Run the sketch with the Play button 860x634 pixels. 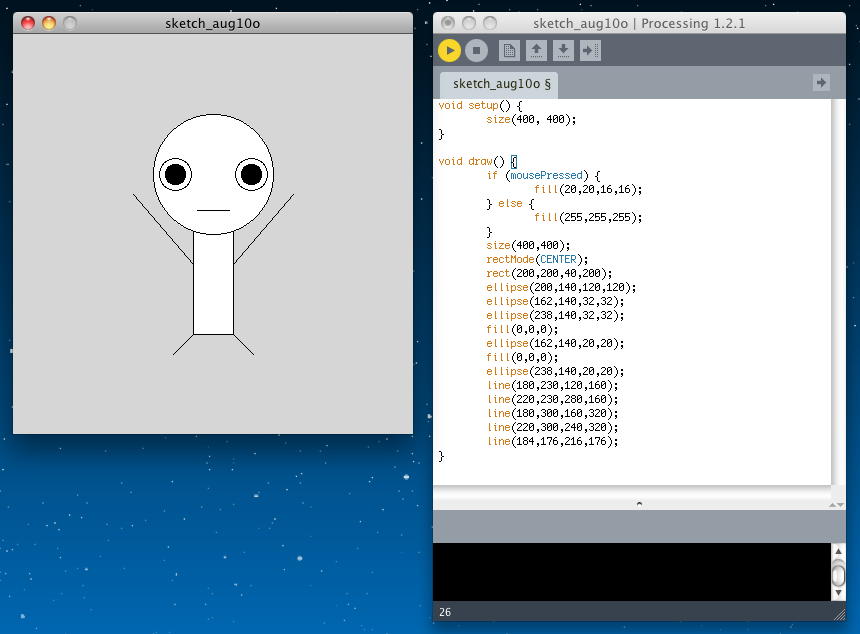click(x=449, y=50)
